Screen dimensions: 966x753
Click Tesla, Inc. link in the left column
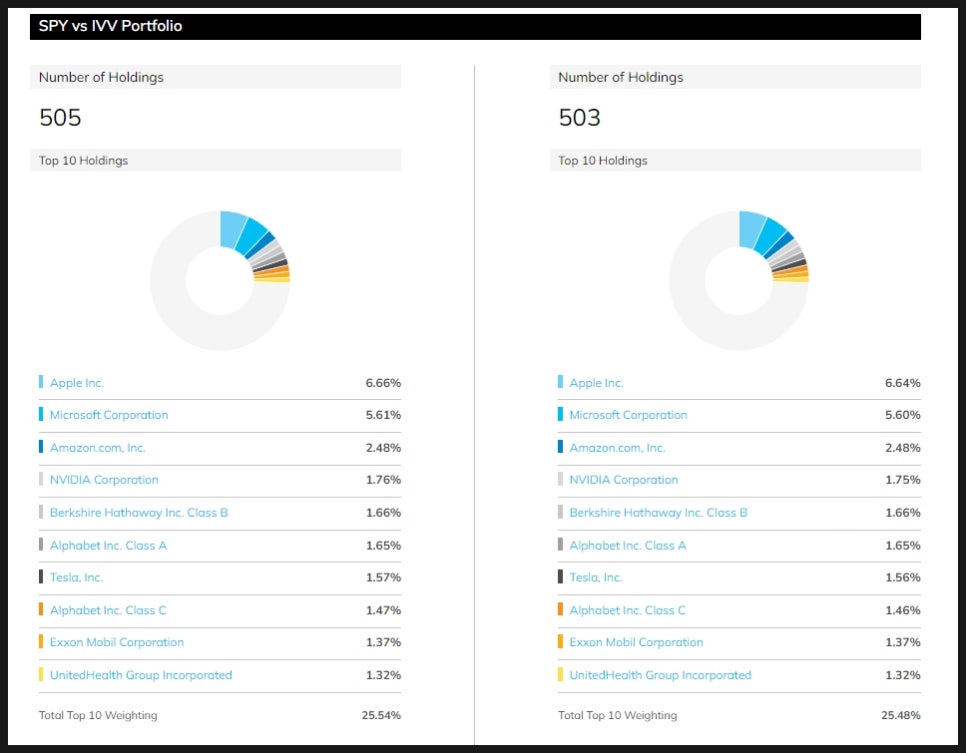click(x=76, y=577)
